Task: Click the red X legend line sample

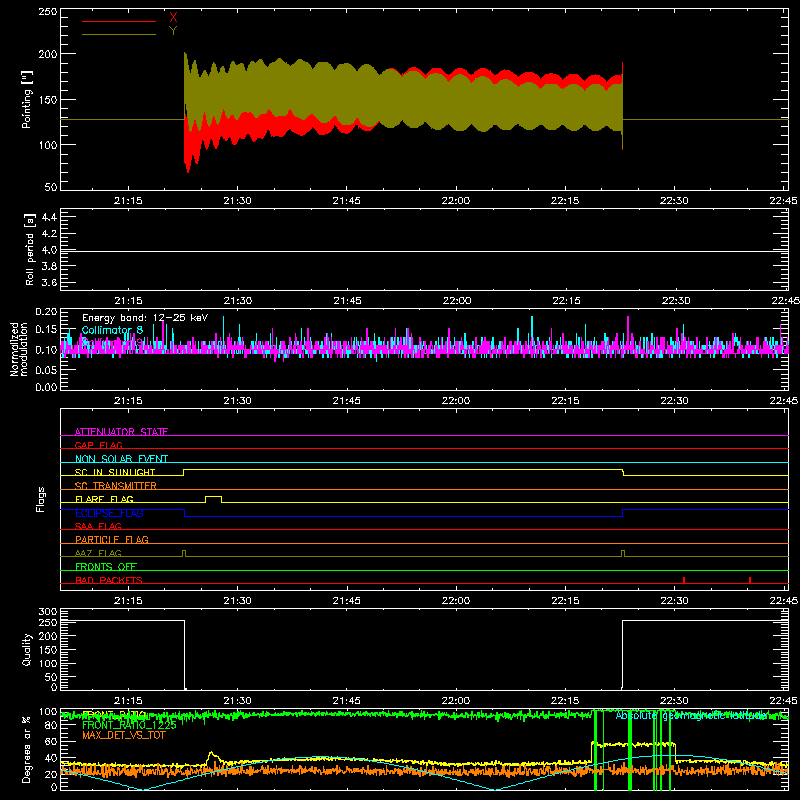Action: [119, 21]
